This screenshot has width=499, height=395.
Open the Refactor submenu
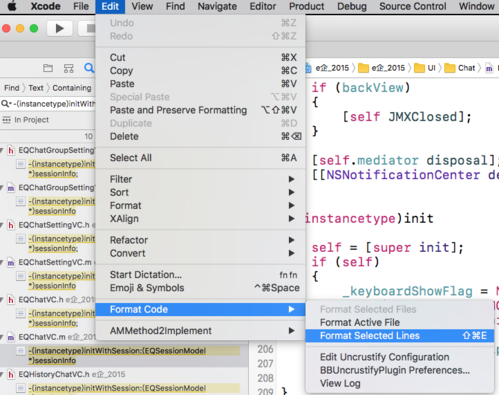200,240
